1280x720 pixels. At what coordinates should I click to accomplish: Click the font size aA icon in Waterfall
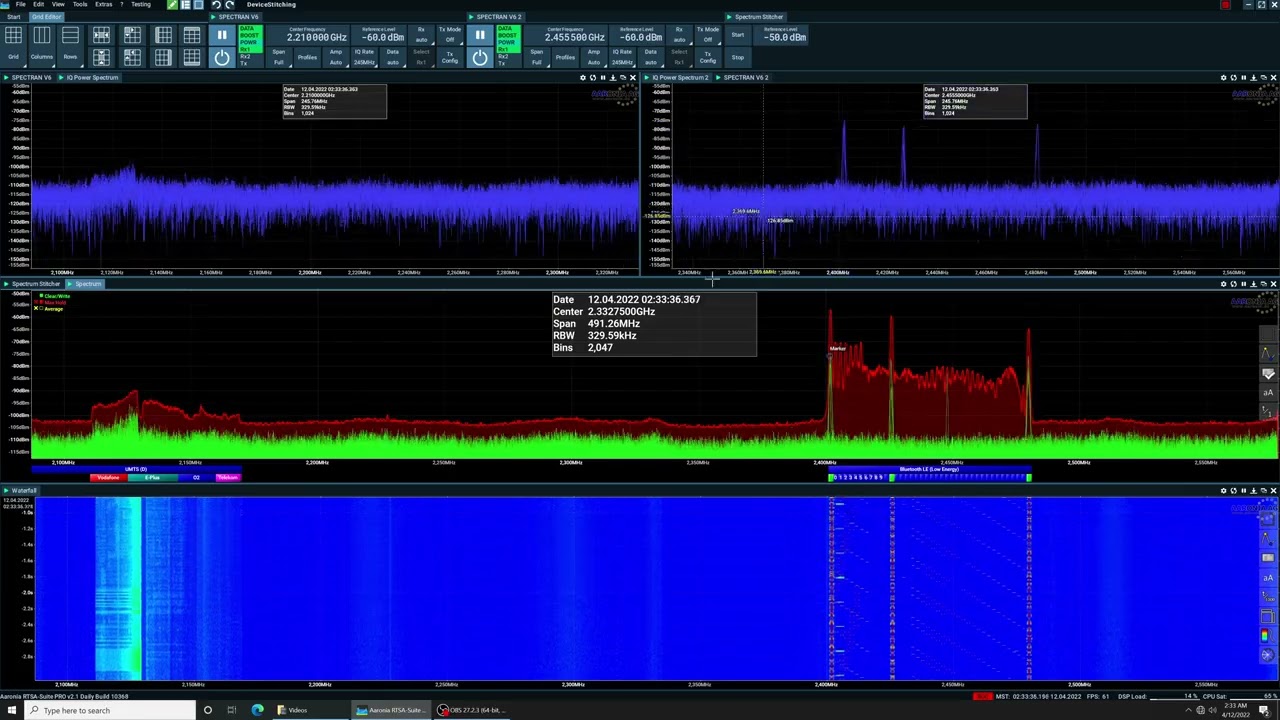point(1268,578)
